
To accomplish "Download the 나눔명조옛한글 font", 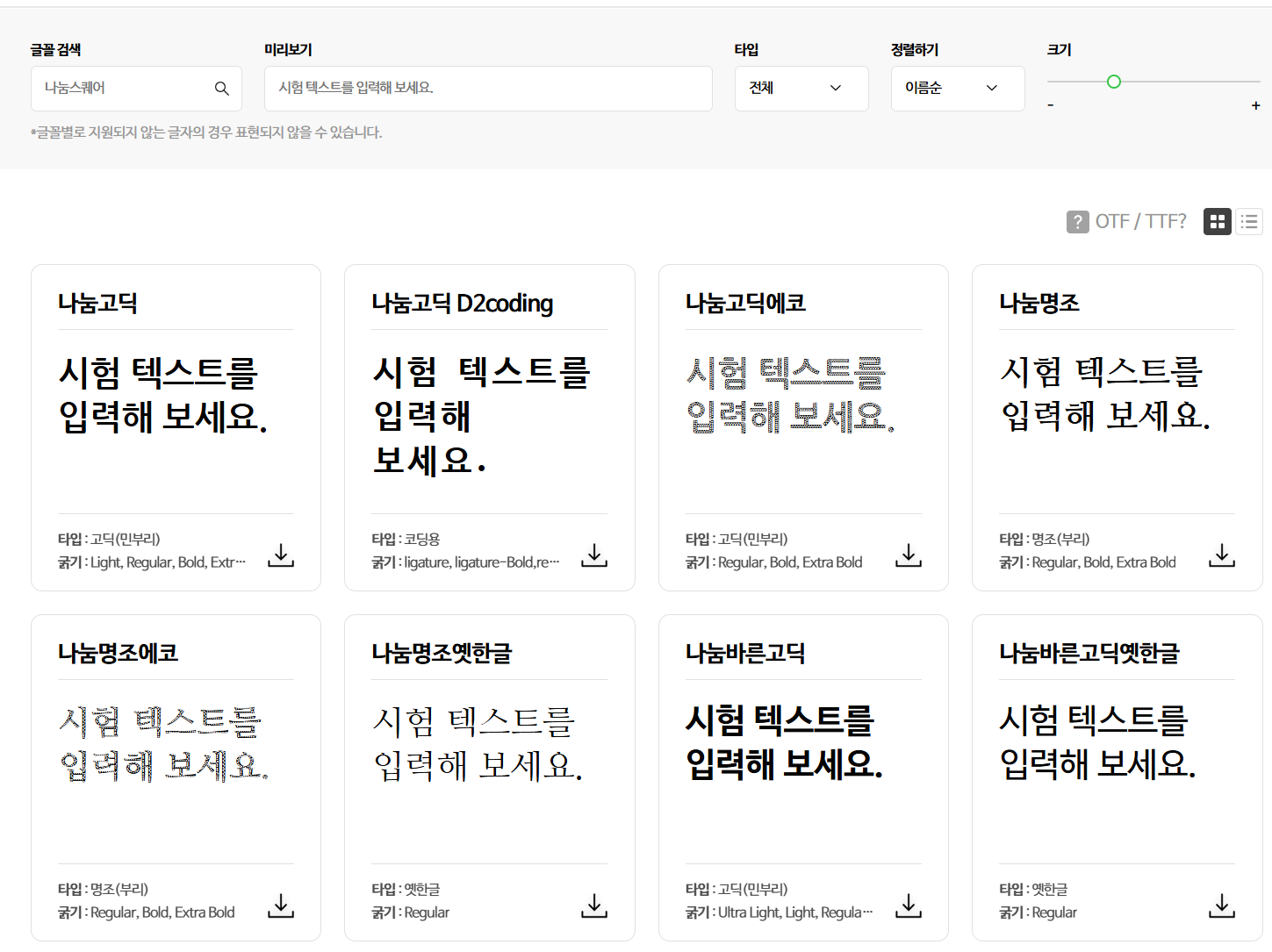I will coord(594,905).
